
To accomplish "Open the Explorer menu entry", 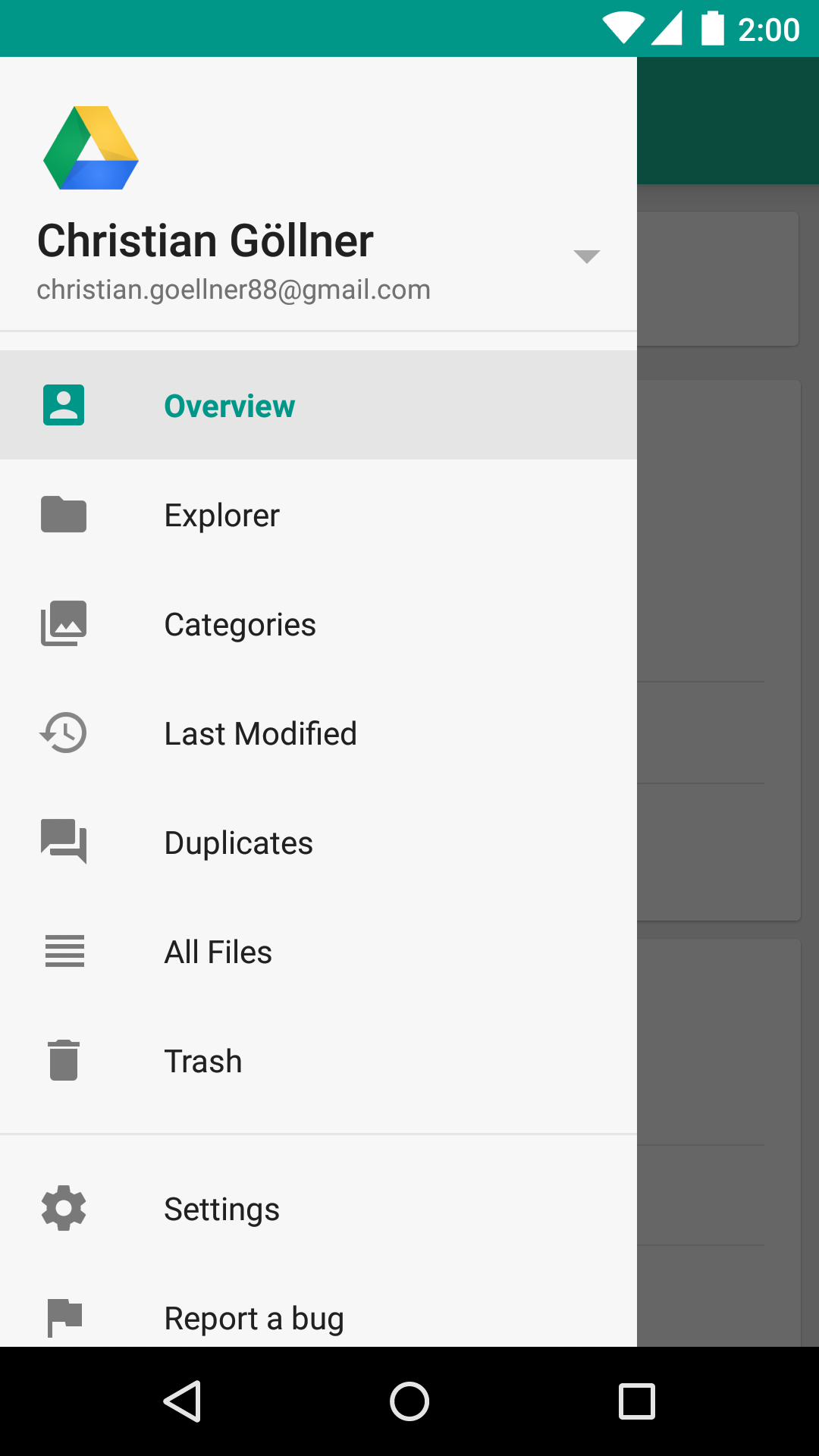I will click(318, 515).
